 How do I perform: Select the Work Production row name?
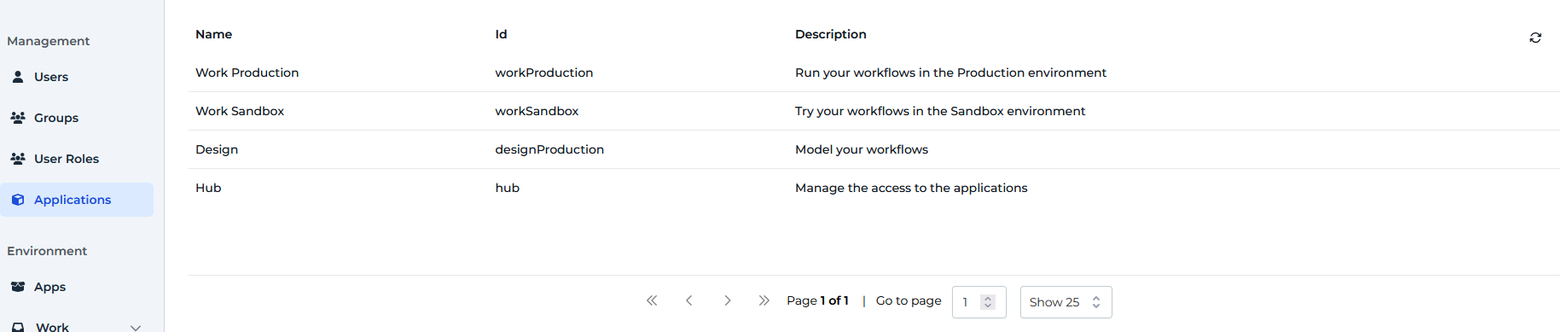click(x=247, y=73)
